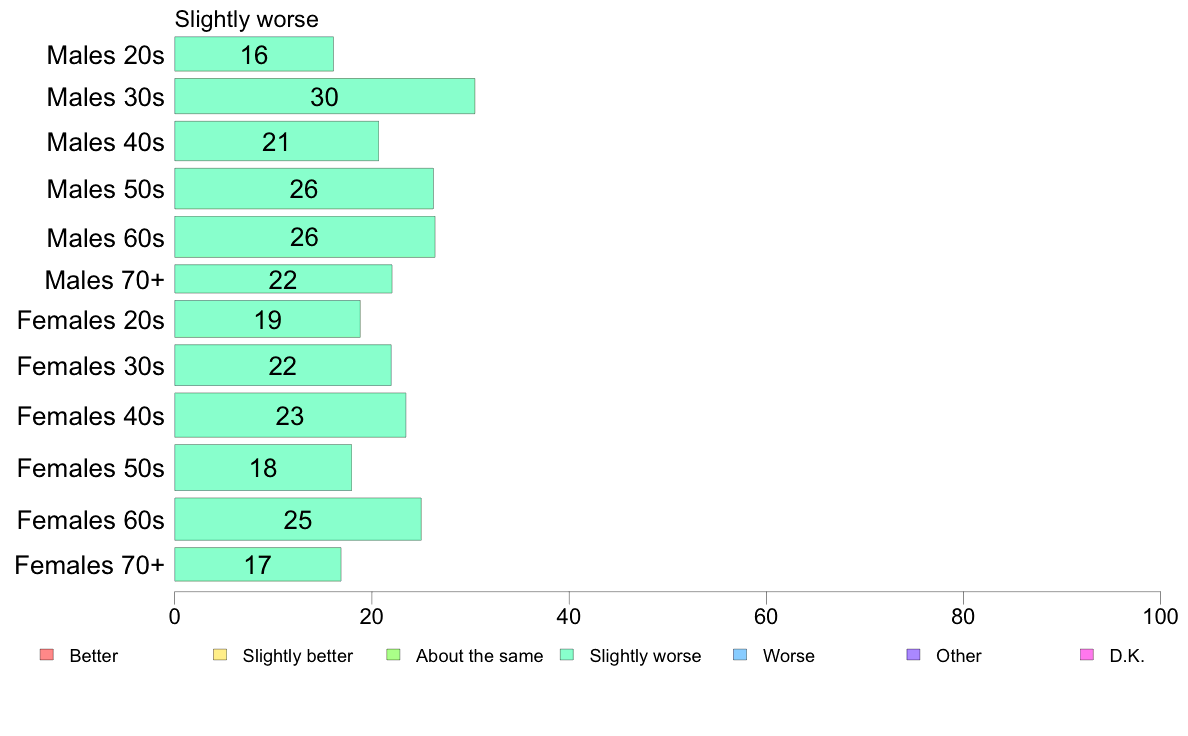Click the Females 20s axis label

click(91, 320)
